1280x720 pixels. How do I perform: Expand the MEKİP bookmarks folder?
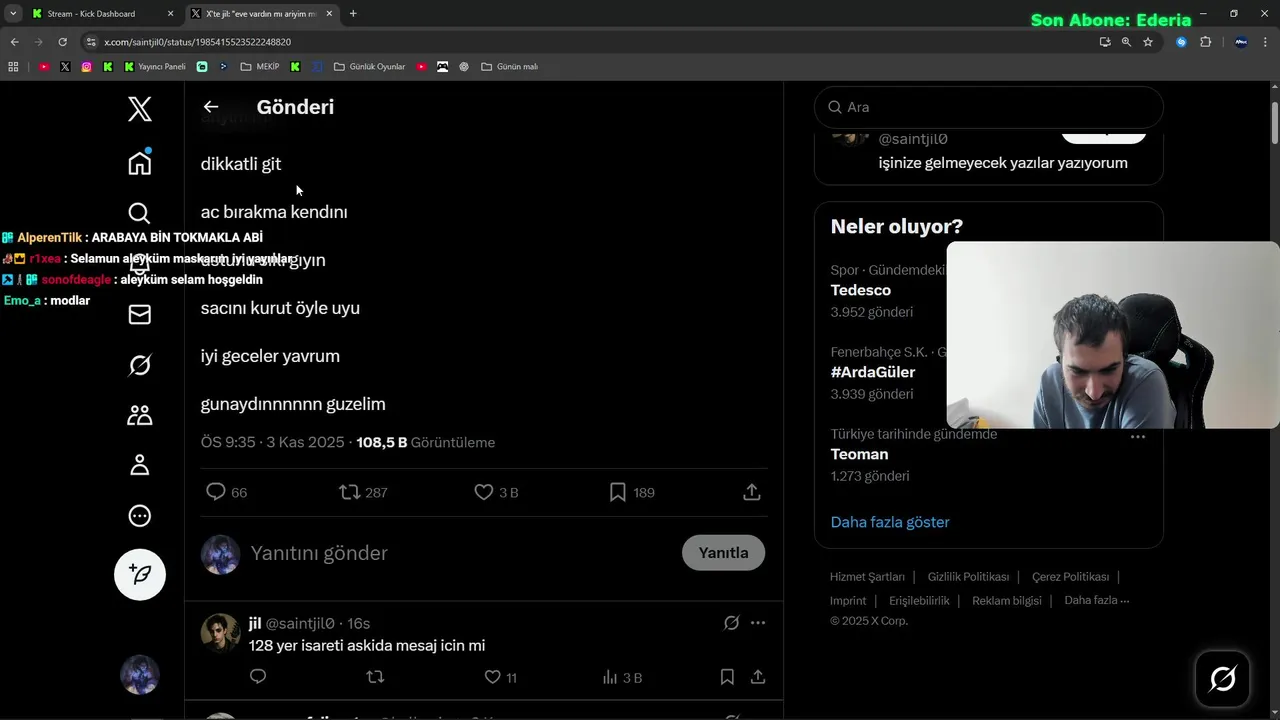tap(259, 67)
